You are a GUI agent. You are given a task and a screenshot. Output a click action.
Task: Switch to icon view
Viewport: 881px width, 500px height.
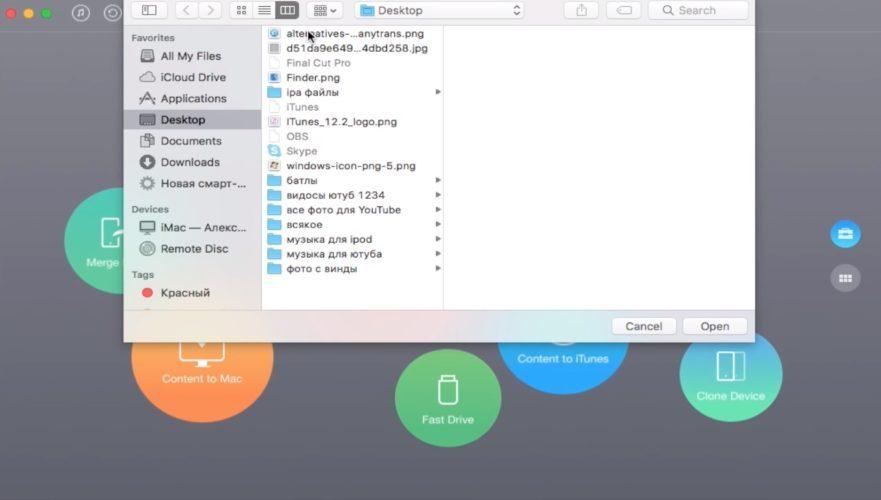[241, 10]
